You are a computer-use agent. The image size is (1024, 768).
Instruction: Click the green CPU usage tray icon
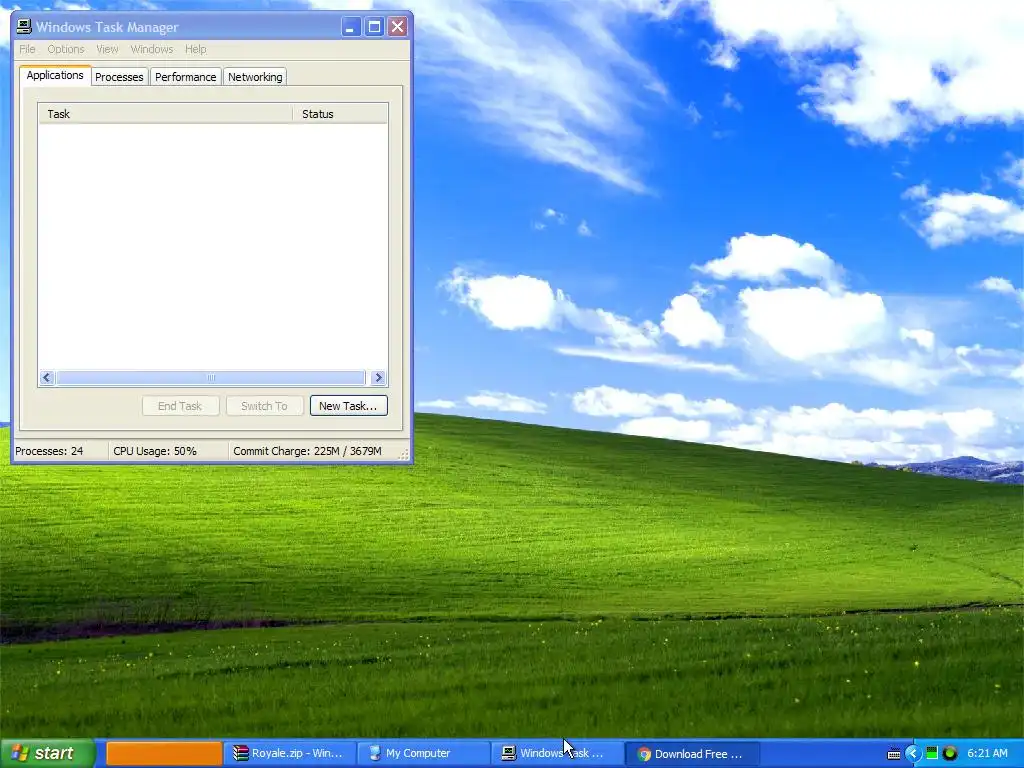point(932,753)
